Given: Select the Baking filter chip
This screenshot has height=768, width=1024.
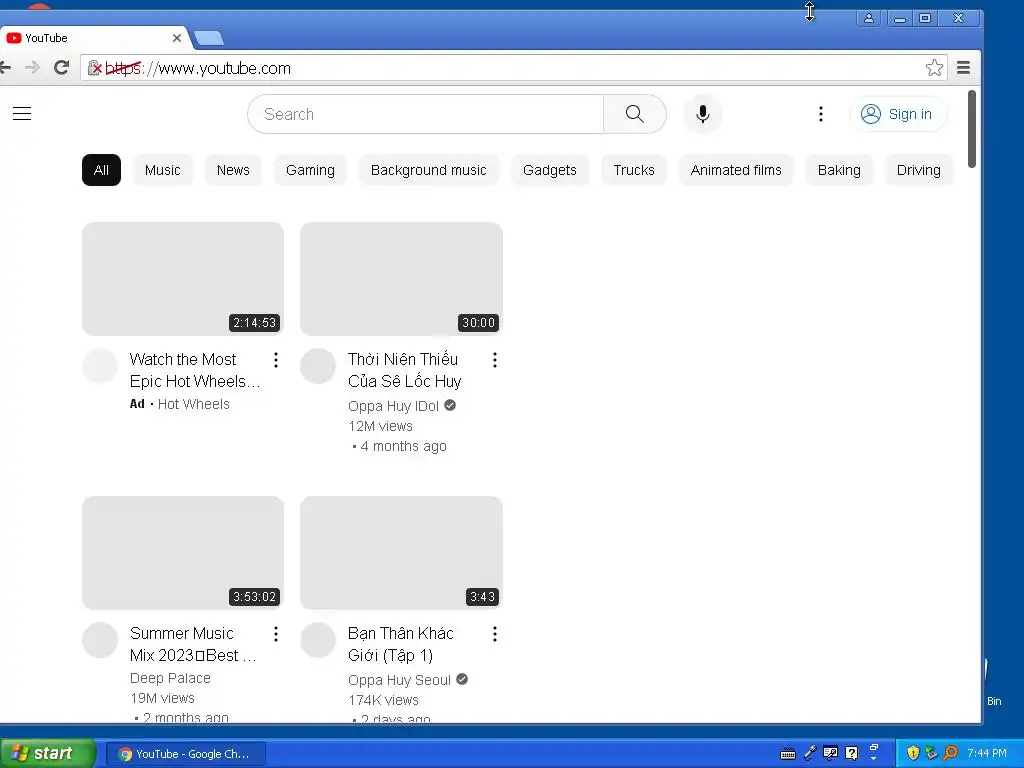Looking at the screenshot, I should 839,170.
